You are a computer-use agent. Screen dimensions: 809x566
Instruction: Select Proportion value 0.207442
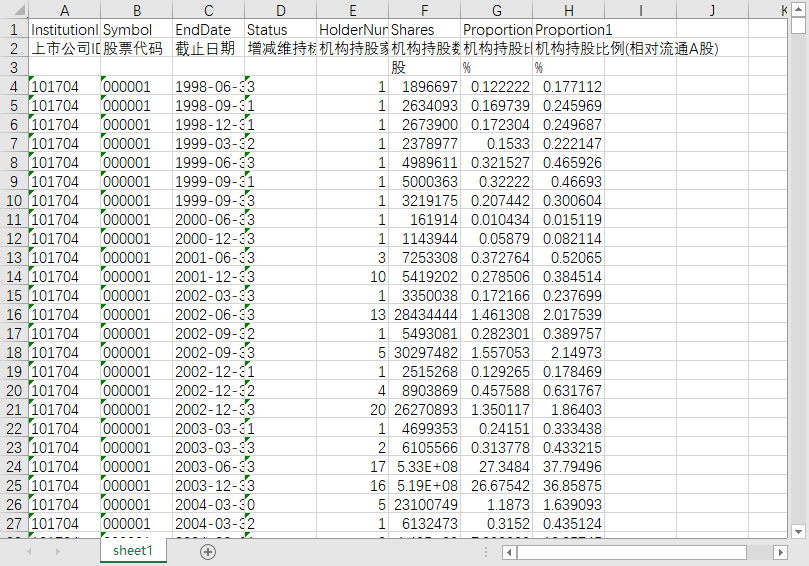(496, 200)
